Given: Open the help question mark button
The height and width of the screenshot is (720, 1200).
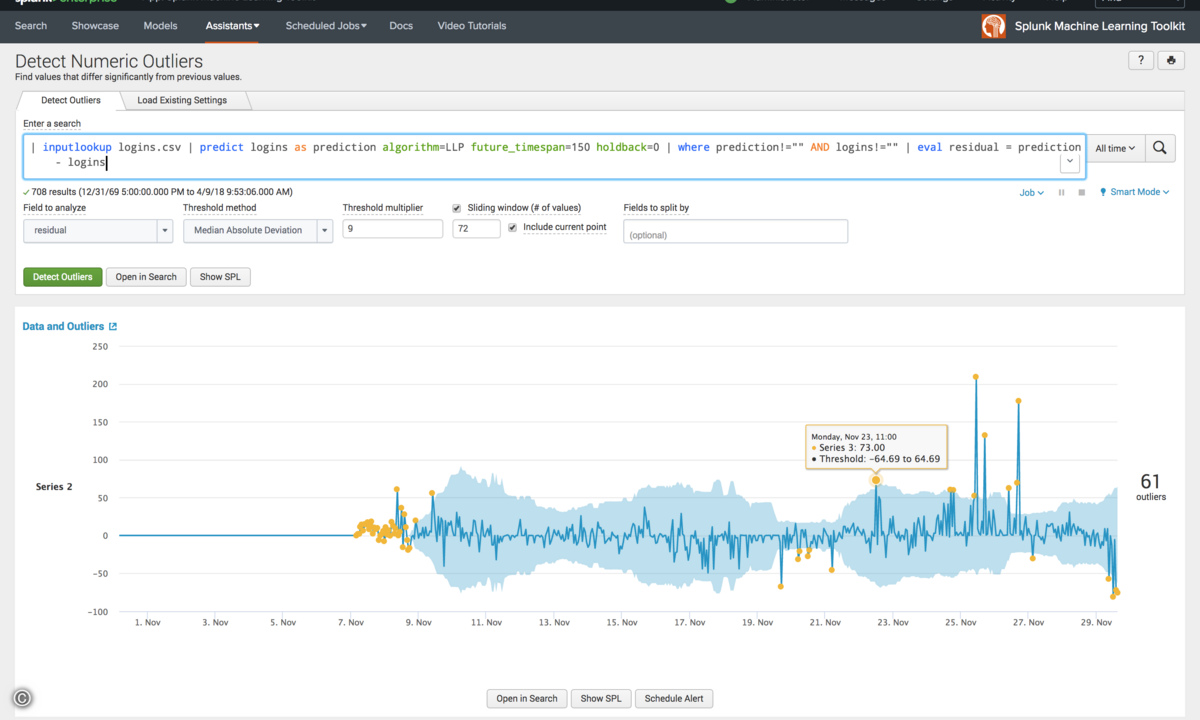Looking at the screenshot, I should [x=1141, y=61].
